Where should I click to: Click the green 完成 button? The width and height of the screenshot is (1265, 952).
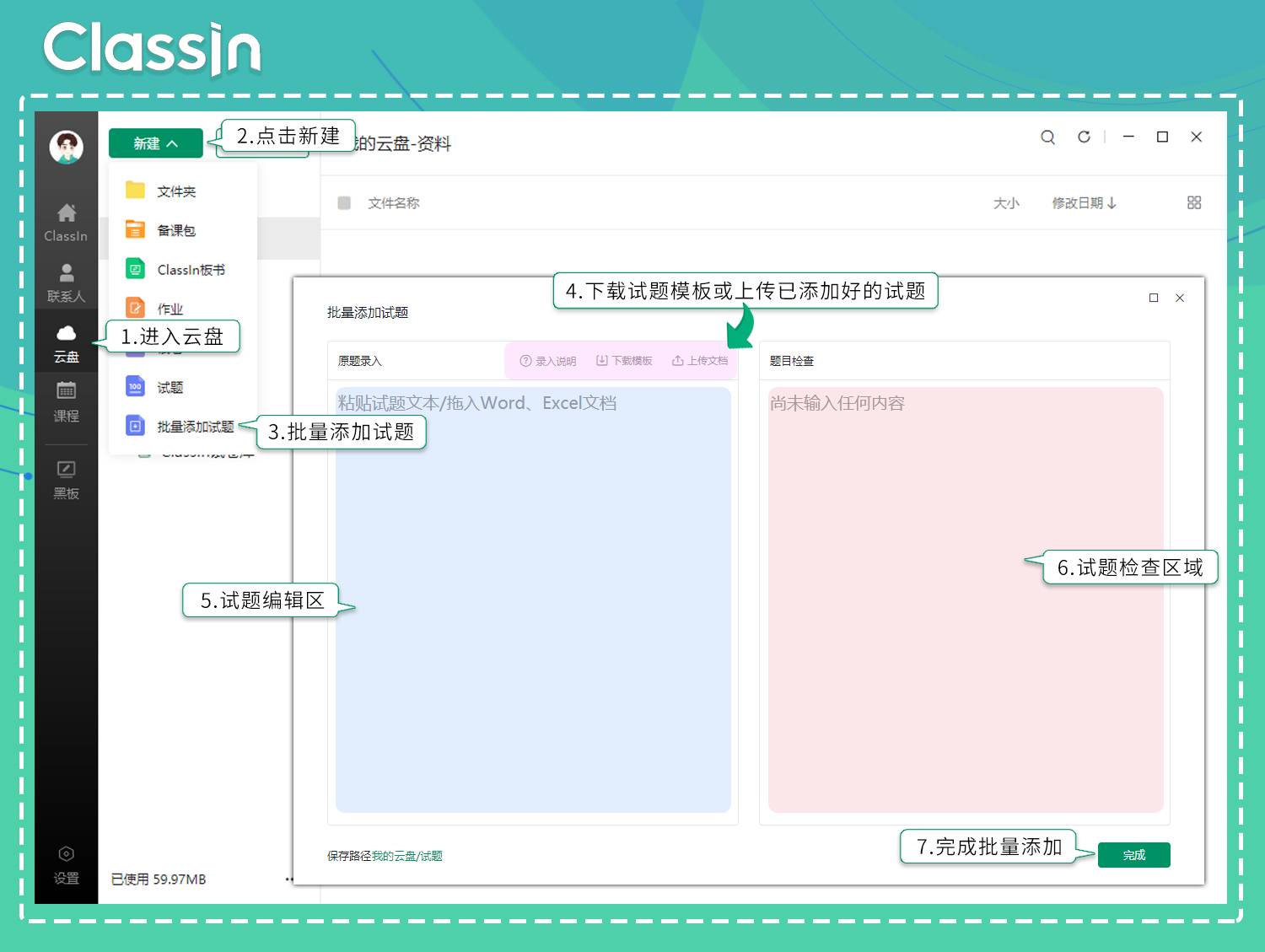[x=1134, y=855]
